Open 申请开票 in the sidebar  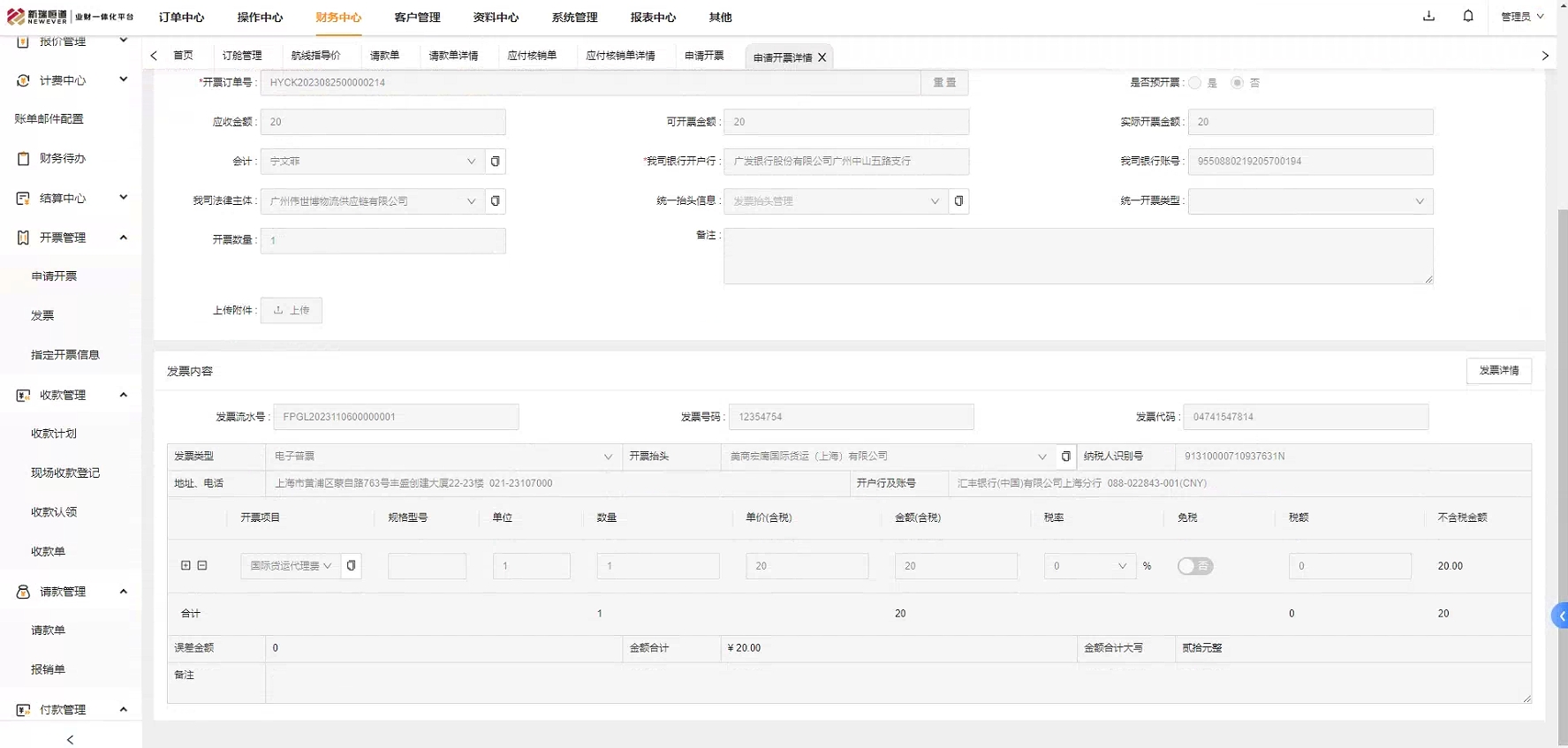click(x=54, y=276)
